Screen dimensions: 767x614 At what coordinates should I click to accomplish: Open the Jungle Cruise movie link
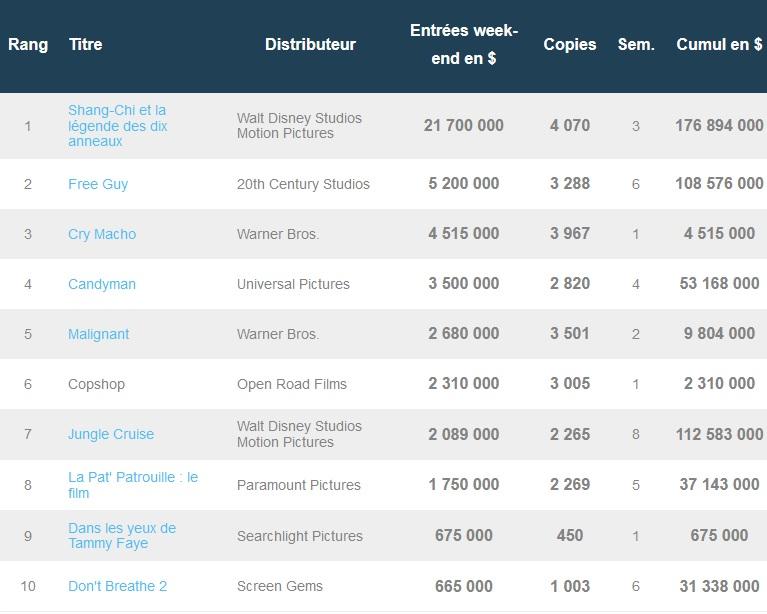click(111, 434)
